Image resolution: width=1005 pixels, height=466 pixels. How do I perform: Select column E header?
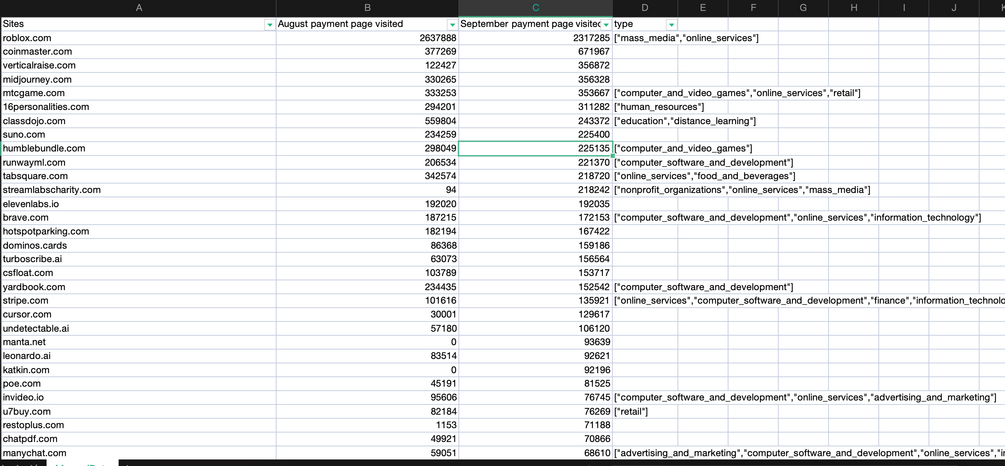703,8
